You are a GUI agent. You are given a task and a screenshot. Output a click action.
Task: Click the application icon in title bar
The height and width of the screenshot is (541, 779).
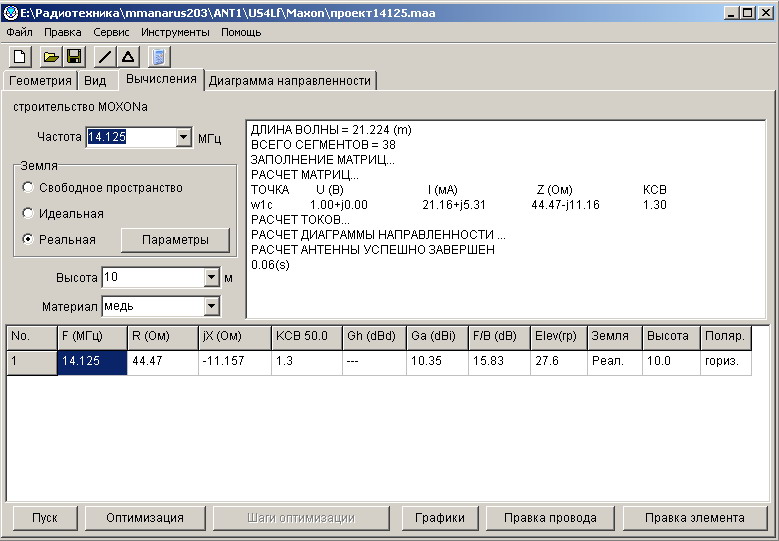(10, 13)
